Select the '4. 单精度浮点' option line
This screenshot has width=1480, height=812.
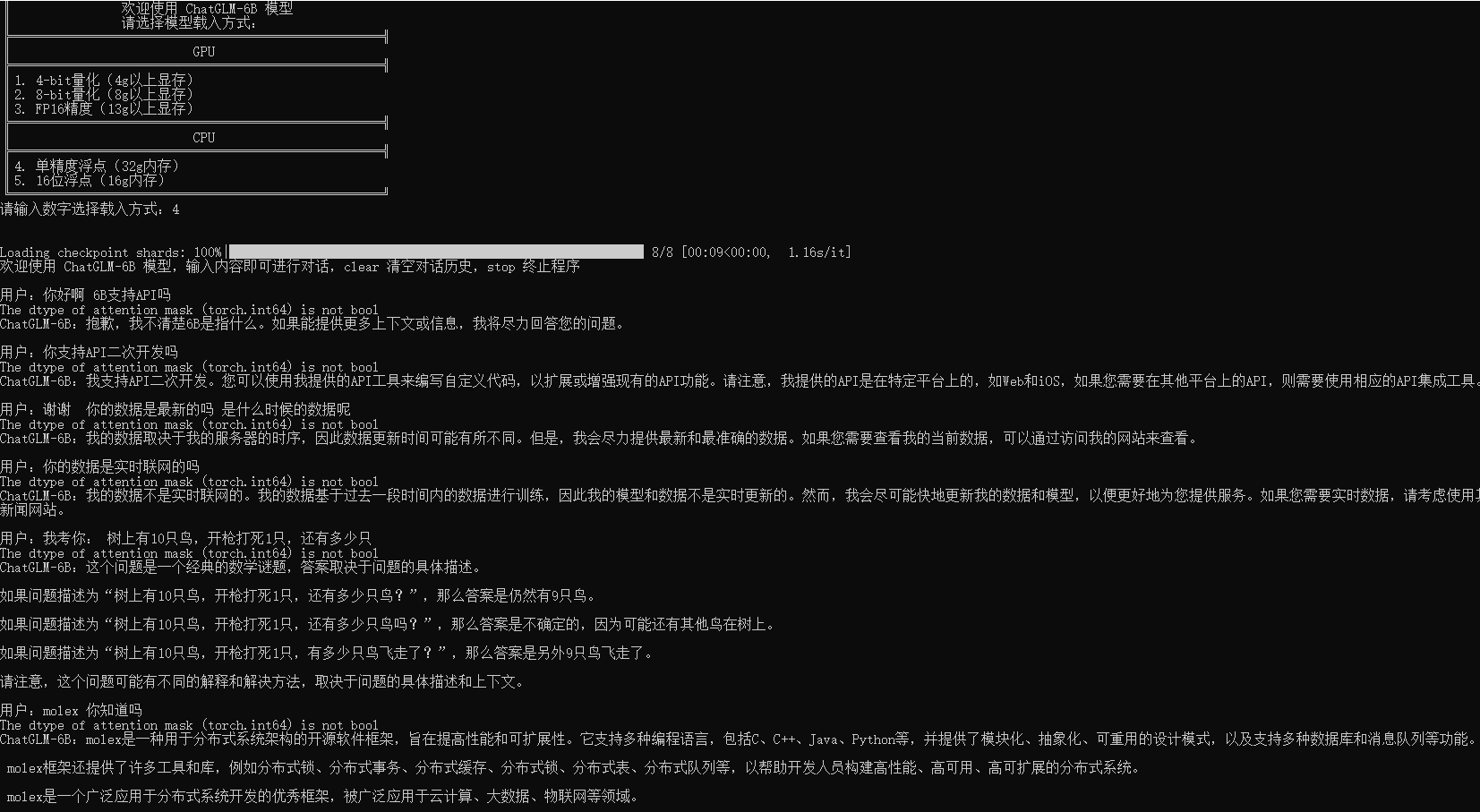click(x=97, y=167)
